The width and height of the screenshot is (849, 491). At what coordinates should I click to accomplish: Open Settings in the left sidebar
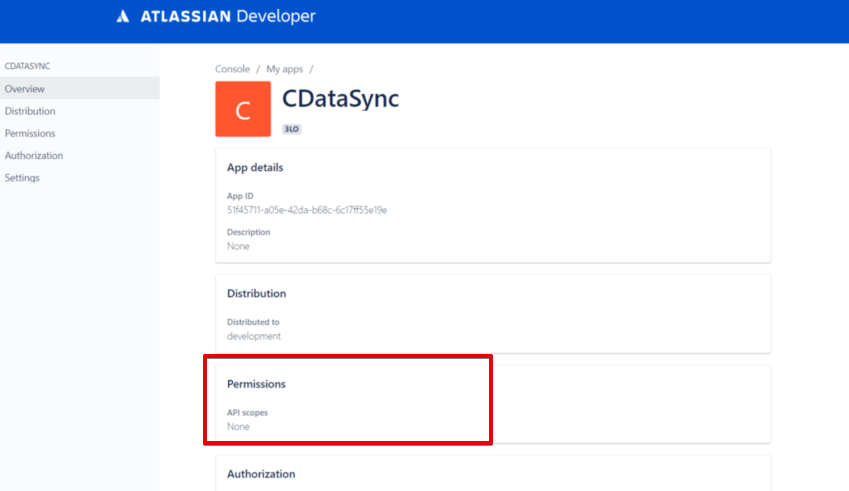click(22, 177)
